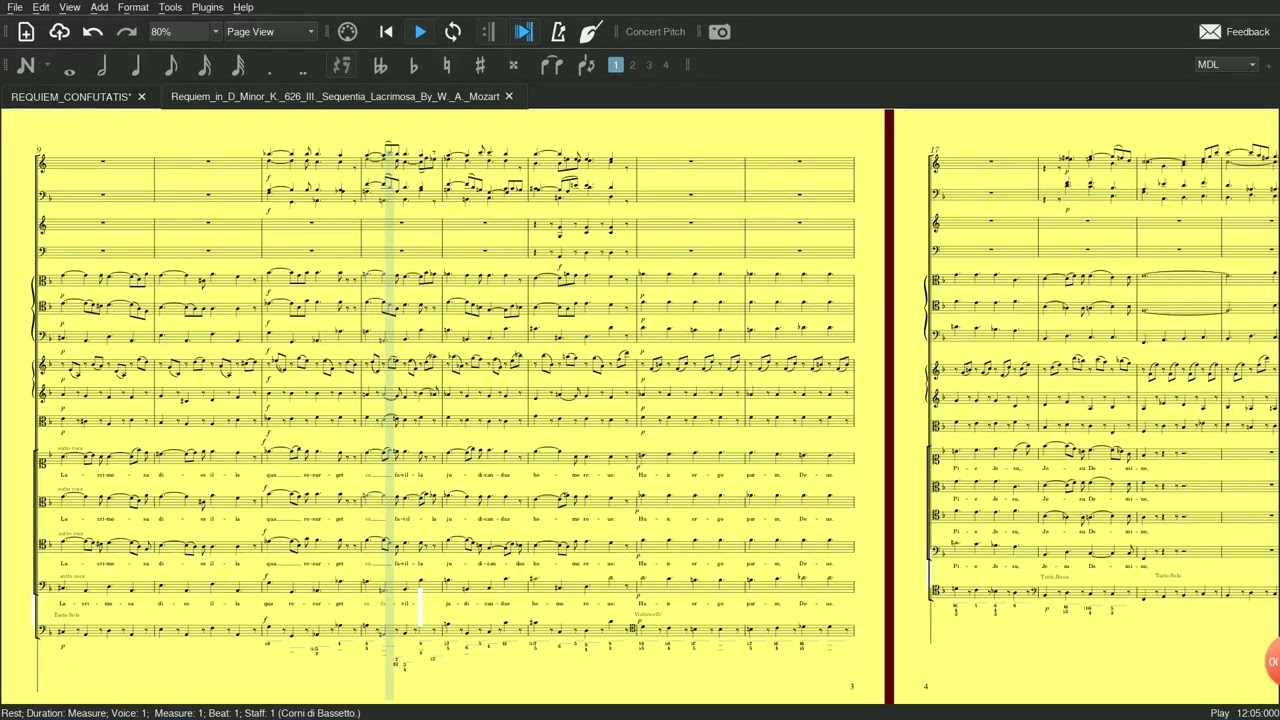Toggle play repeats
Viewport: 1280px width, 720px height.
(489, 32)
